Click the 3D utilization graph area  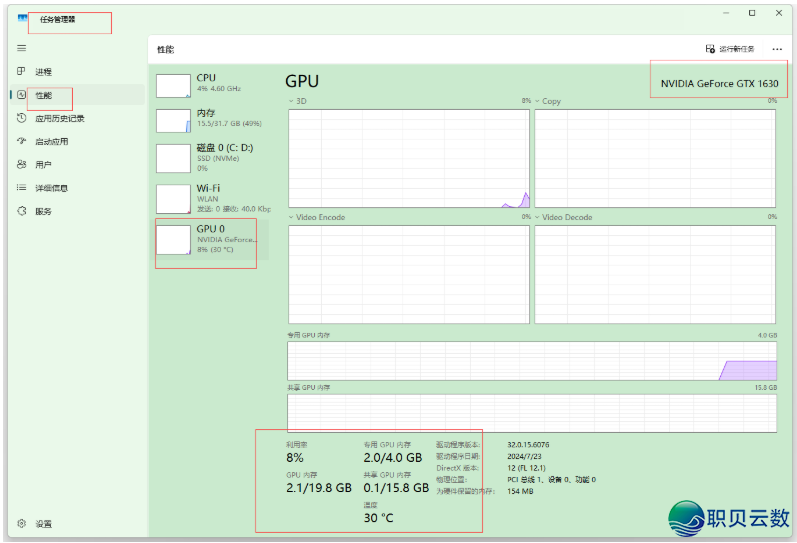click(x=409, y=158)
